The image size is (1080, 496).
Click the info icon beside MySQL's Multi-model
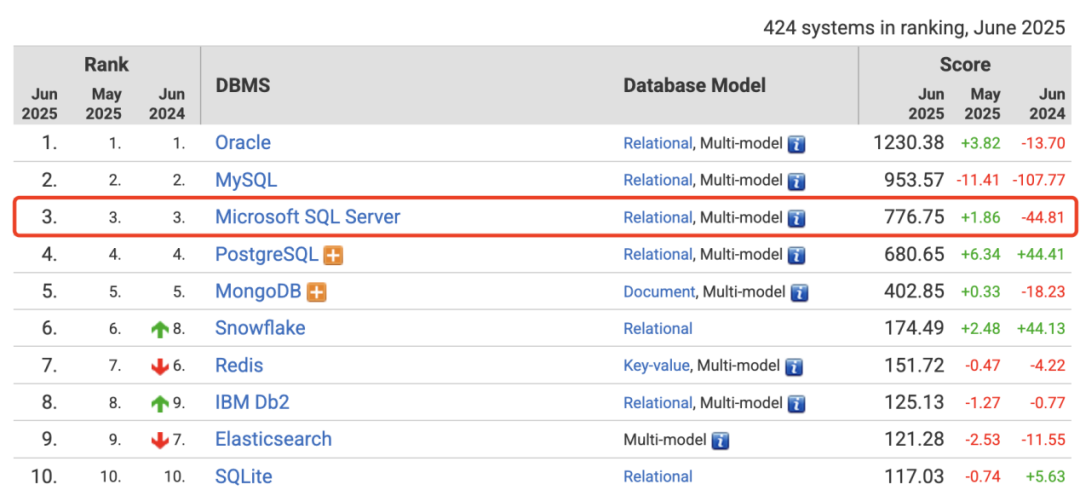pyautogui.click(x=797, y=181)
